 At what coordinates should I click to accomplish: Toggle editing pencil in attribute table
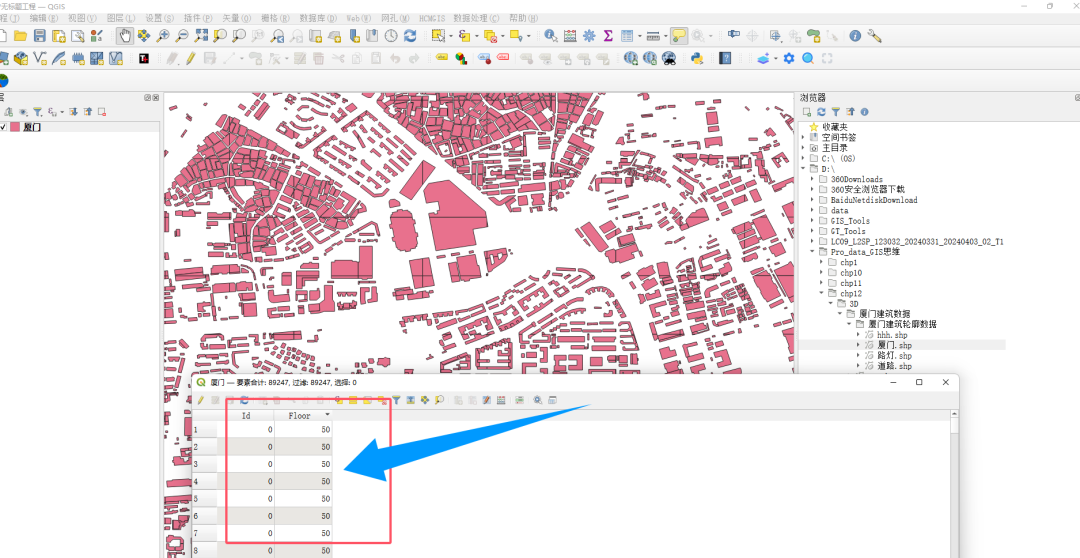tap(200, 400)
